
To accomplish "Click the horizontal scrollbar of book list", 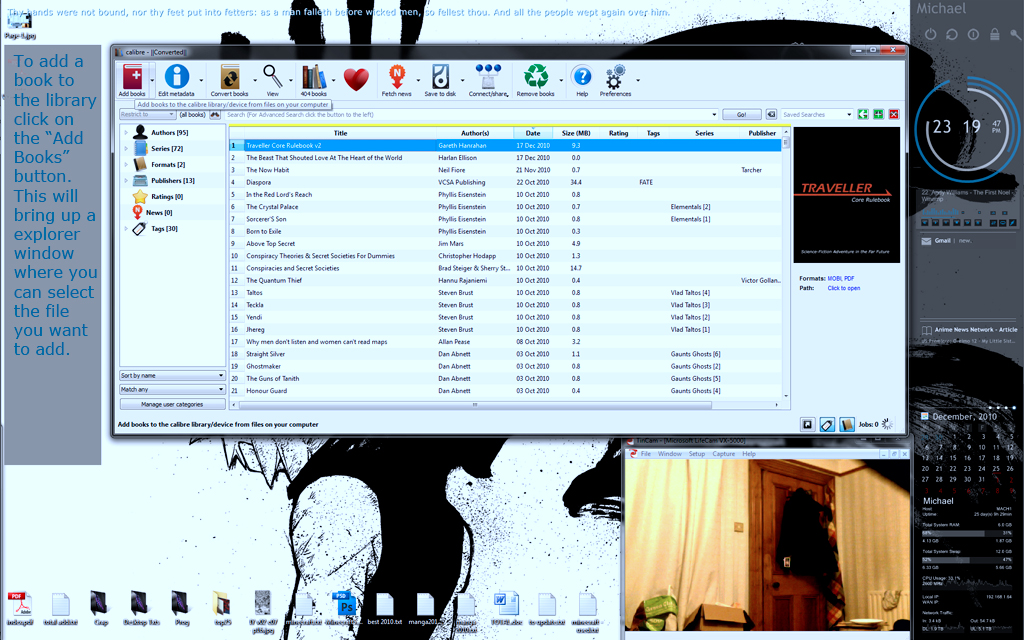I will pyautogui.click(x=475, y=405).
